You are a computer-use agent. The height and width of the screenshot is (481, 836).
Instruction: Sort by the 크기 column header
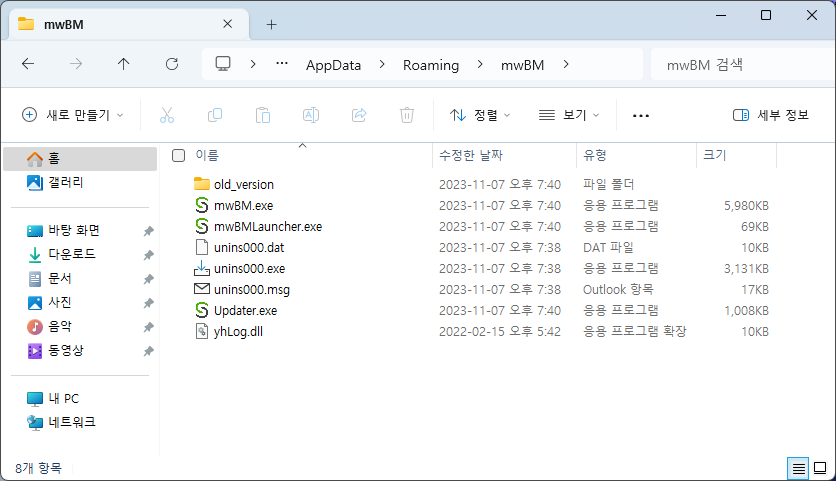(x=714, y=156)
